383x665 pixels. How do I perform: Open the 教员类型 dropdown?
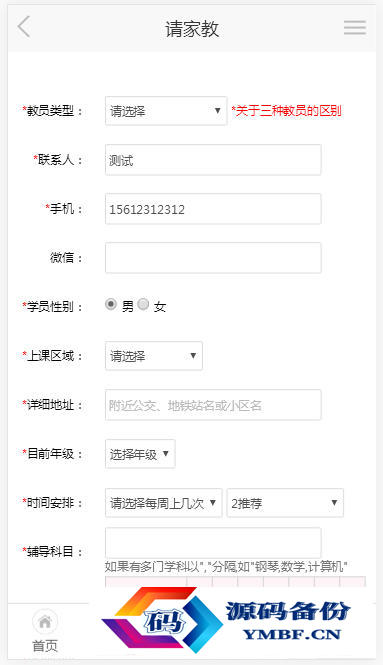166,111
